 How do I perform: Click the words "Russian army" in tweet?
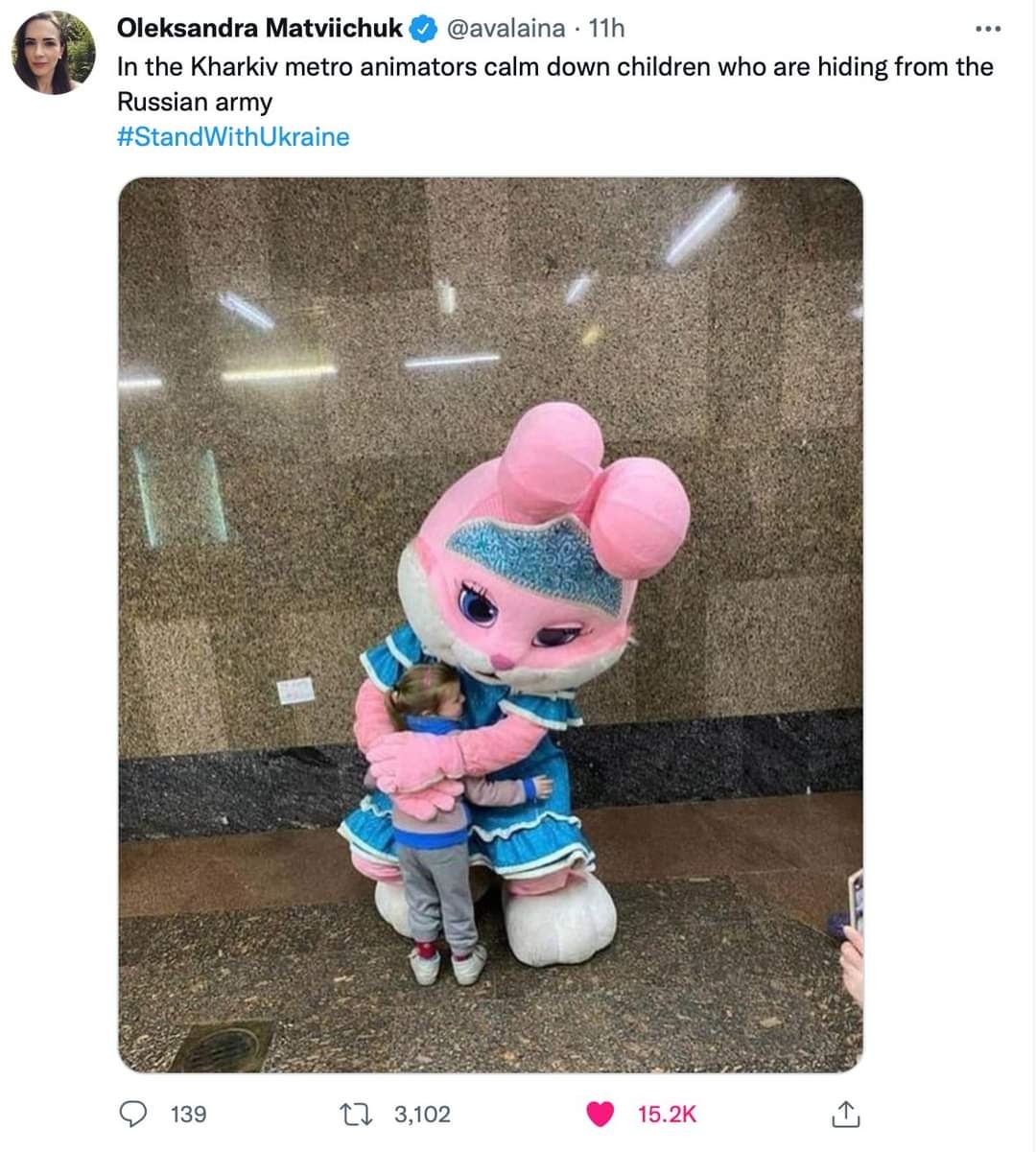tap(195, 102)
